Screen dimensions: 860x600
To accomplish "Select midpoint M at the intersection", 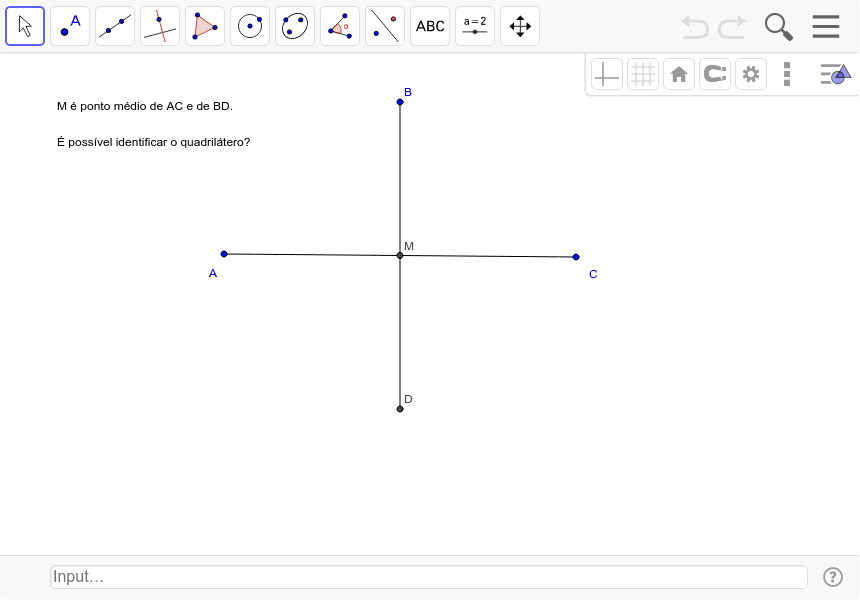I will click(400, 256).
